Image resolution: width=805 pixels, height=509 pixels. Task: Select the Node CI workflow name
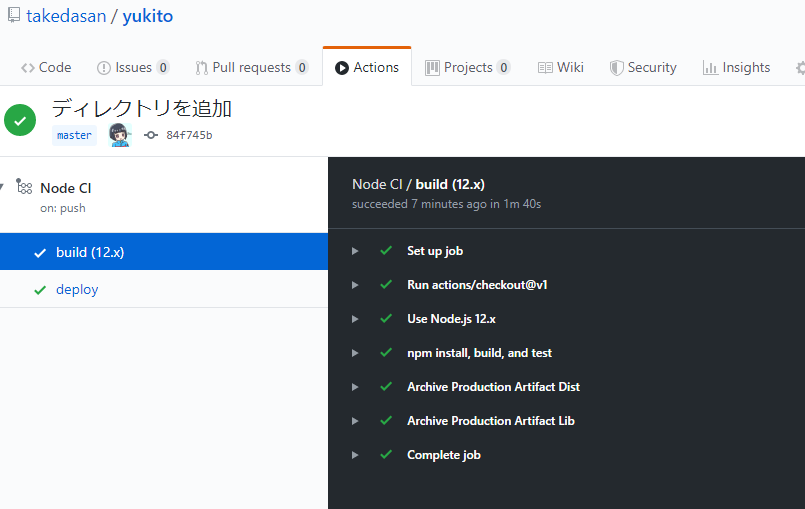point(66,188)
